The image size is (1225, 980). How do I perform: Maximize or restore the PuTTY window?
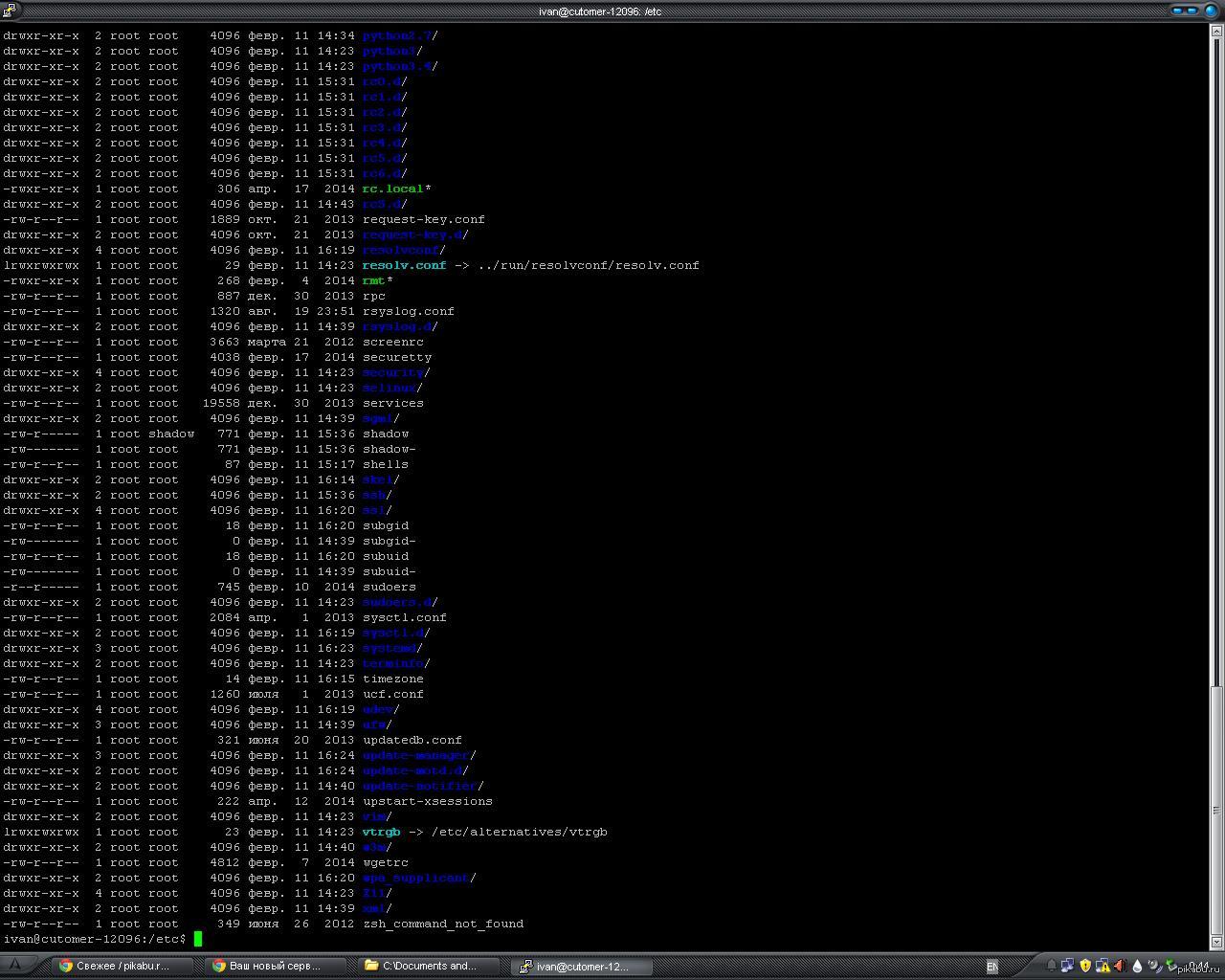(x=1192, y=11)
